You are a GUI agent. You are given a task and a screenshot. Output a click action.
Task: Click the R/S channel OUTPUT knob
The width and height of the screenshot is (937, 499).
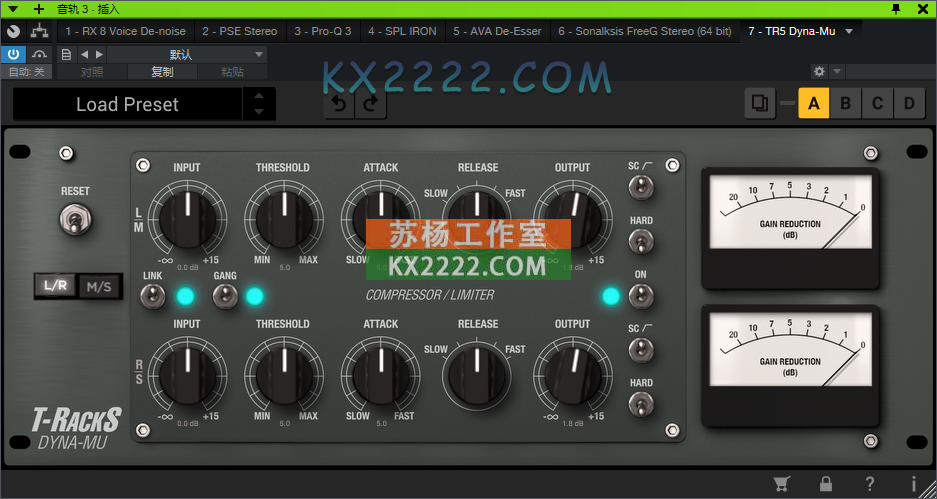coord(572,376)
